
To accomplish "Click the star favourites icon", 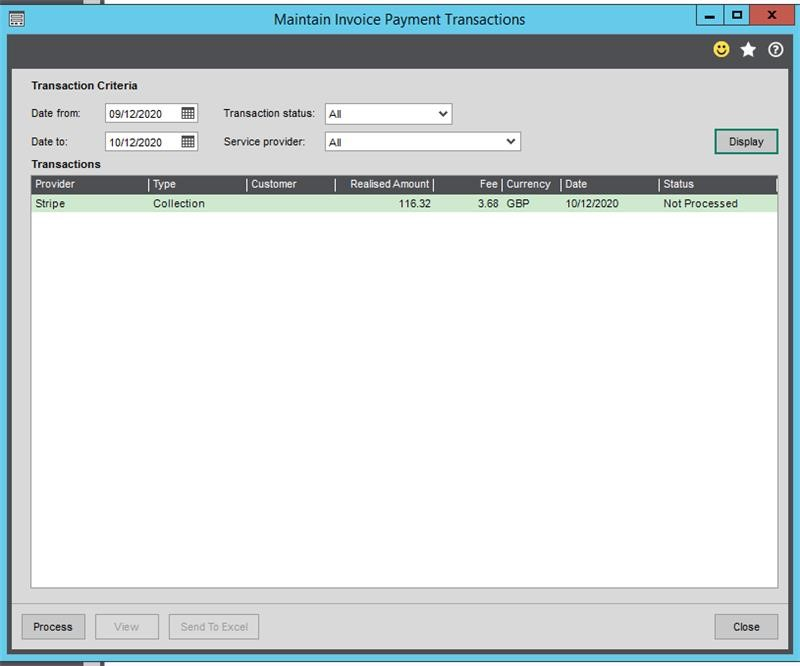I will [748, 50].
